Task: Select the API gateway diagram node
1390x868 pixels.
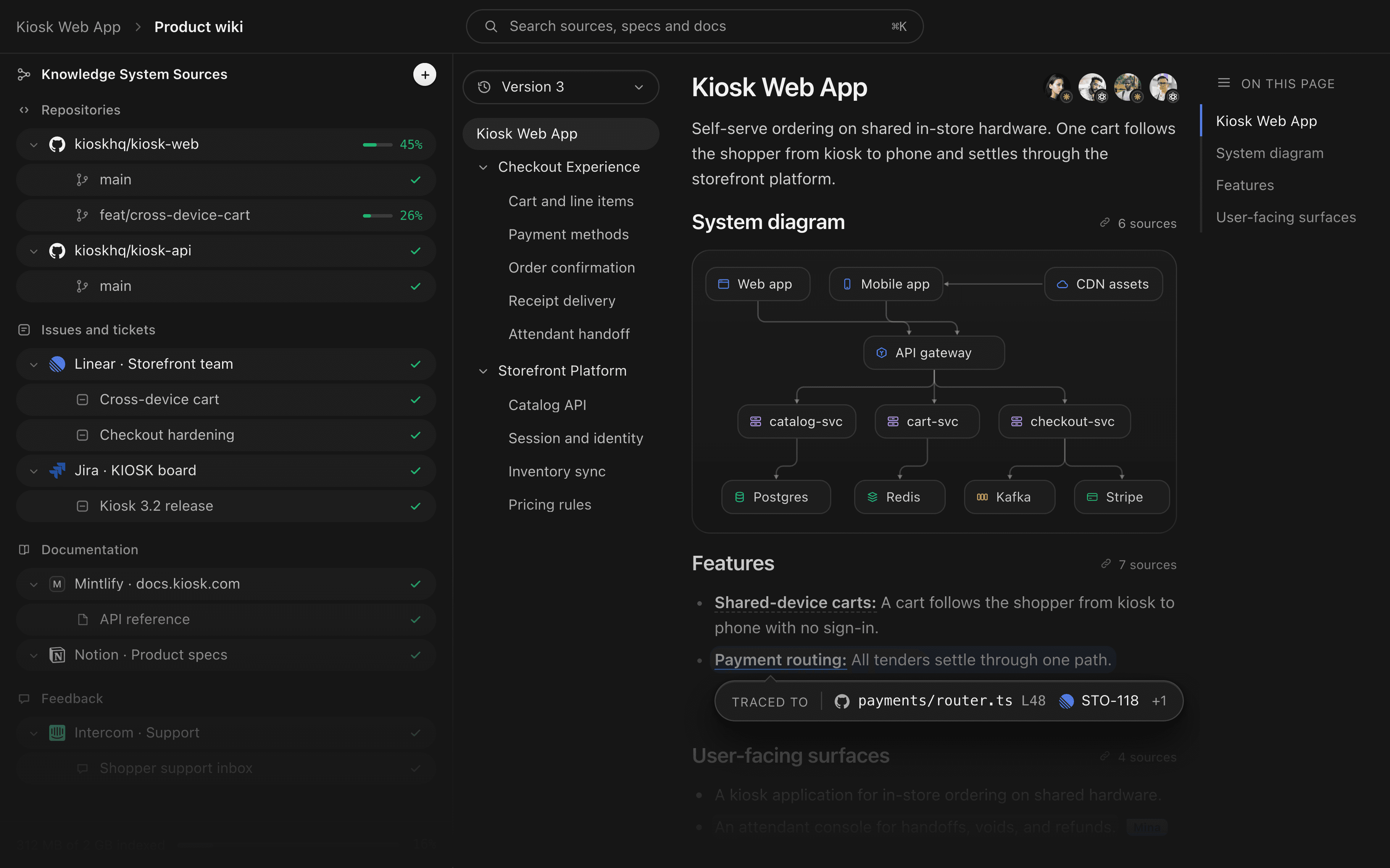Action: click(x=934, y=352)
